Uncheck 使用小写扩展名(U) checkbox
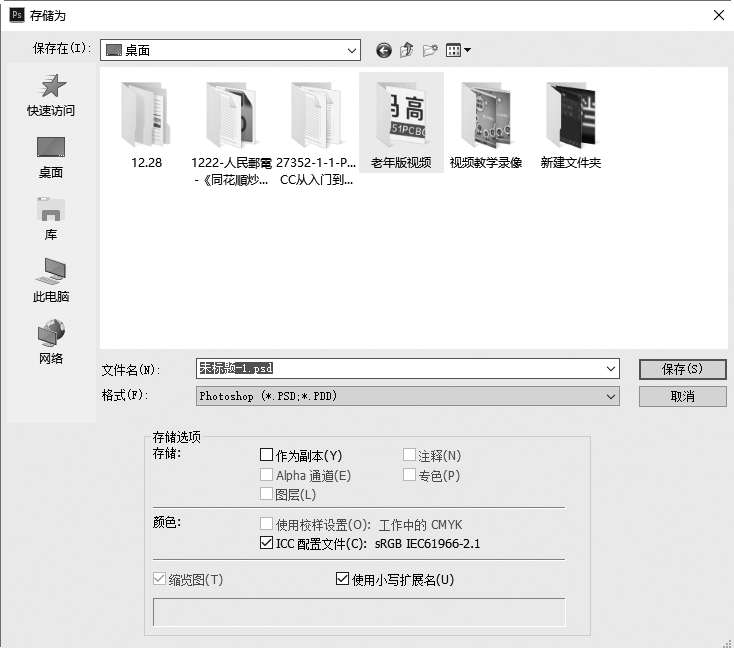 click(x=342, y=579)
